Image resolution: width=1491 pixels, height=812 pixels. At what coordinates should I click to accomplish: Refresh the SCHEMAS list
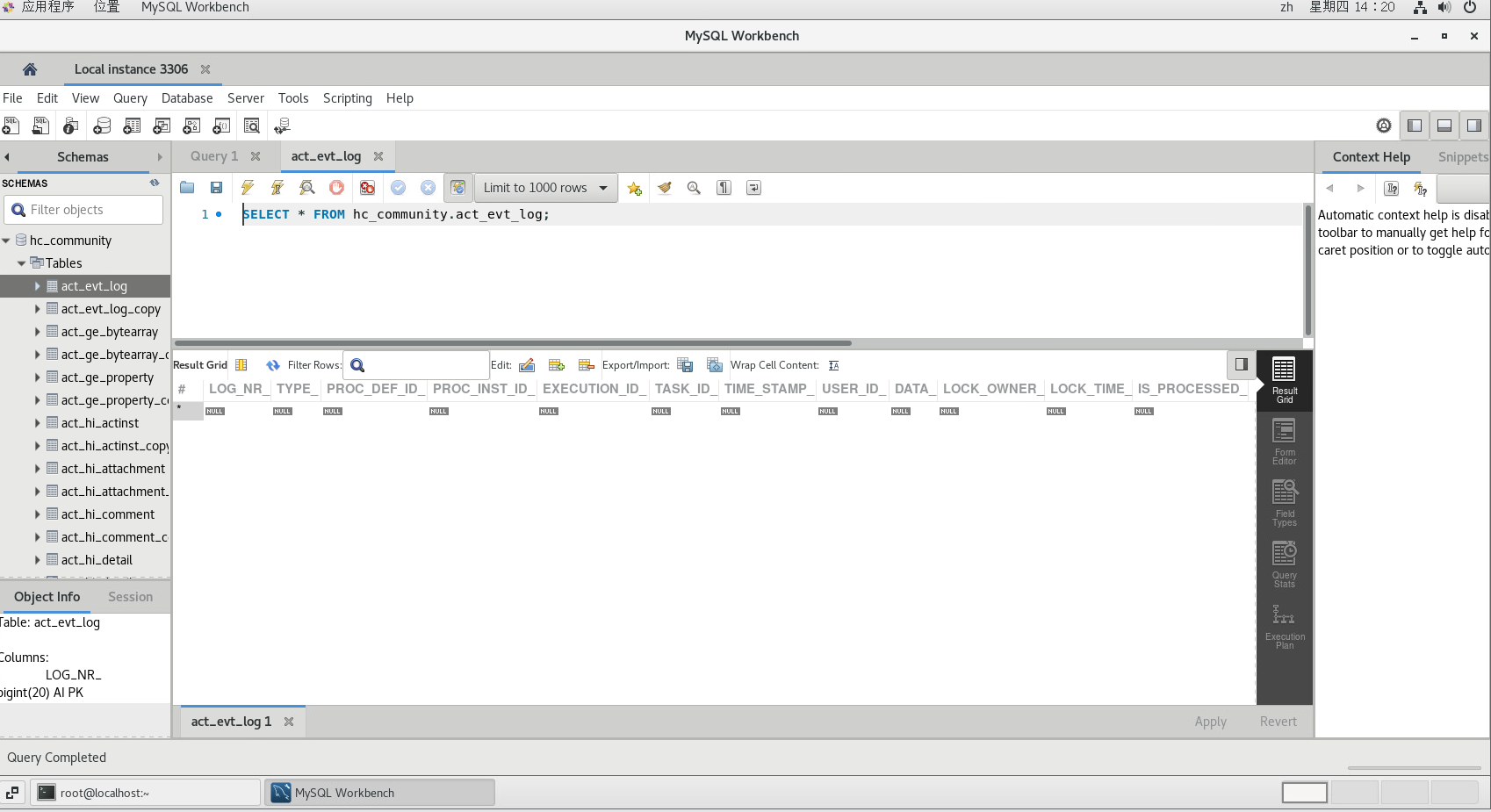click(x=155, y=183)
